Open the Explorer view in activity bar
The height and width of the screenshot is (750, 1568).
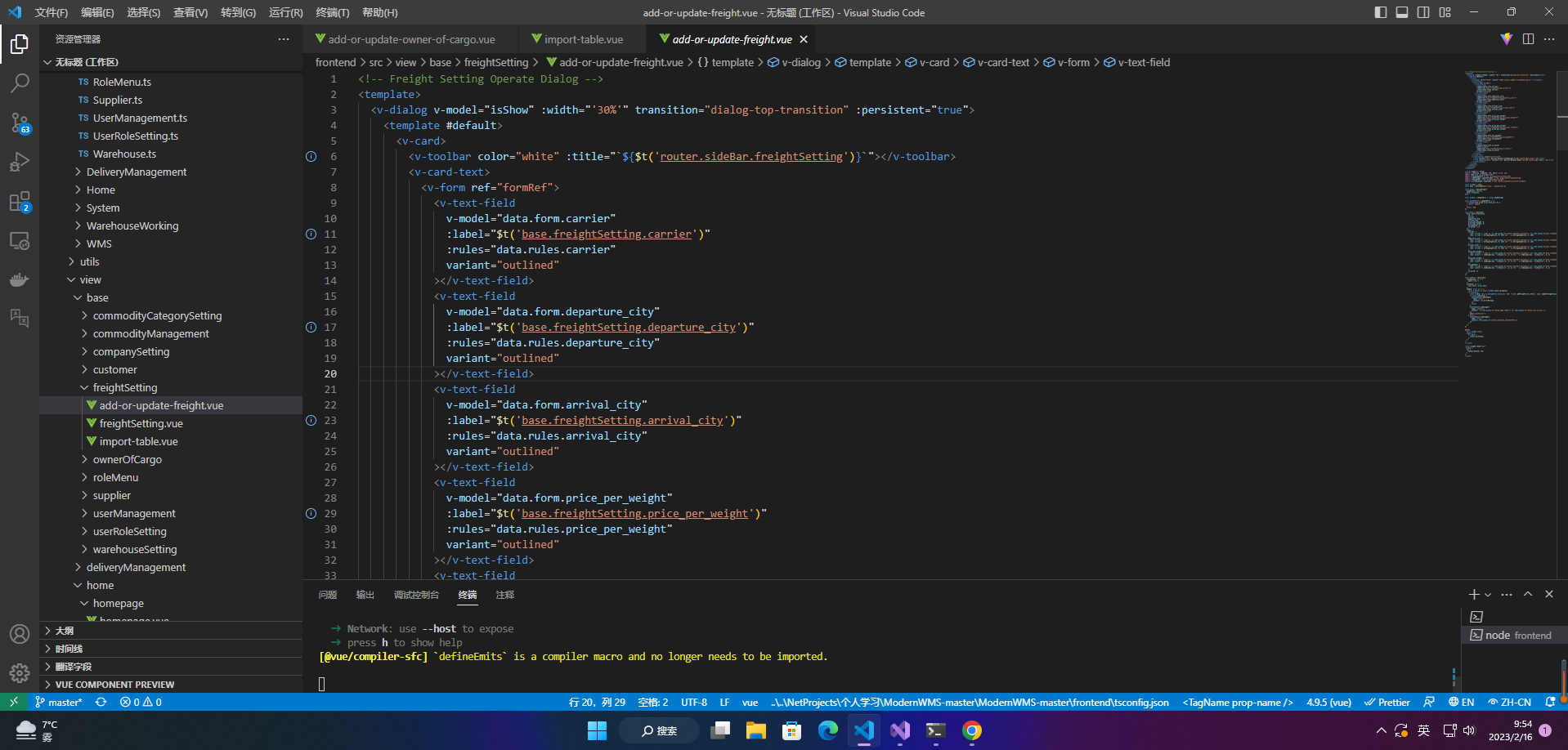(20, 44)
